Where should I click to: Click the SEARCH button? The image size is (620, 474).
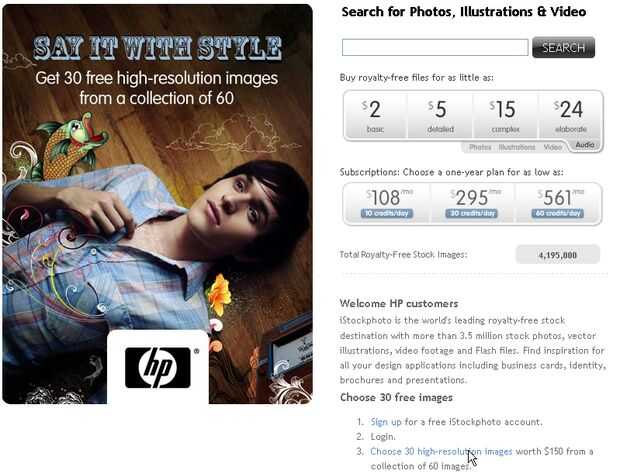(563, 47)
